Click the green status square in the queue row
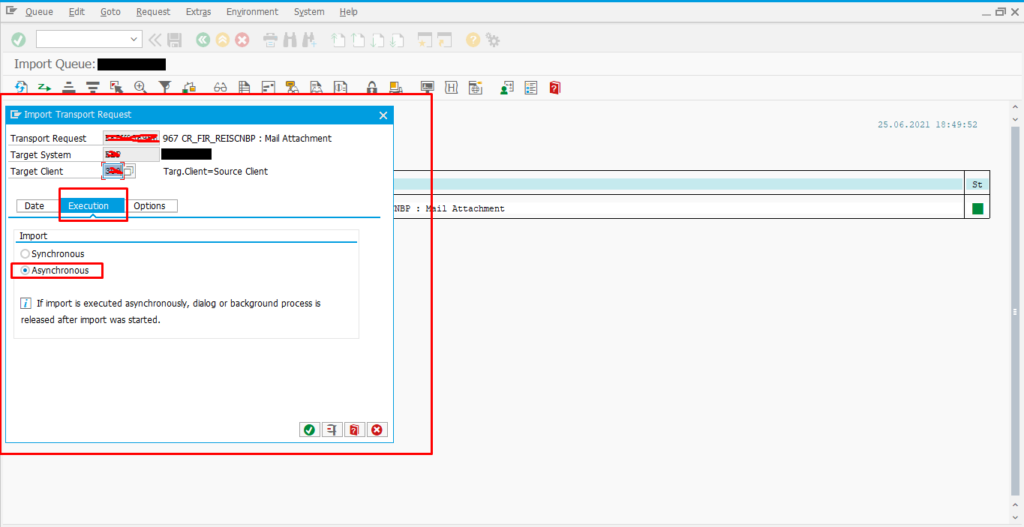This screenshot has height=527, width=1024. (x=978, y=209)
